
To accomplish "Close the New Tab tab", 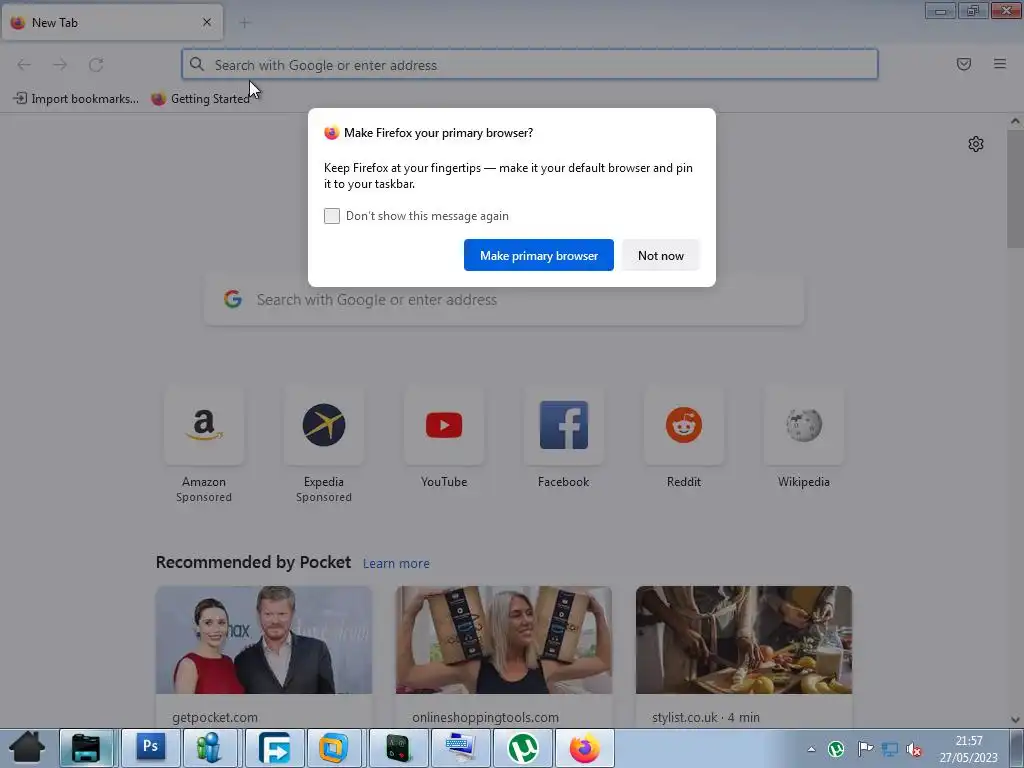I will click(x=207, y=22).
